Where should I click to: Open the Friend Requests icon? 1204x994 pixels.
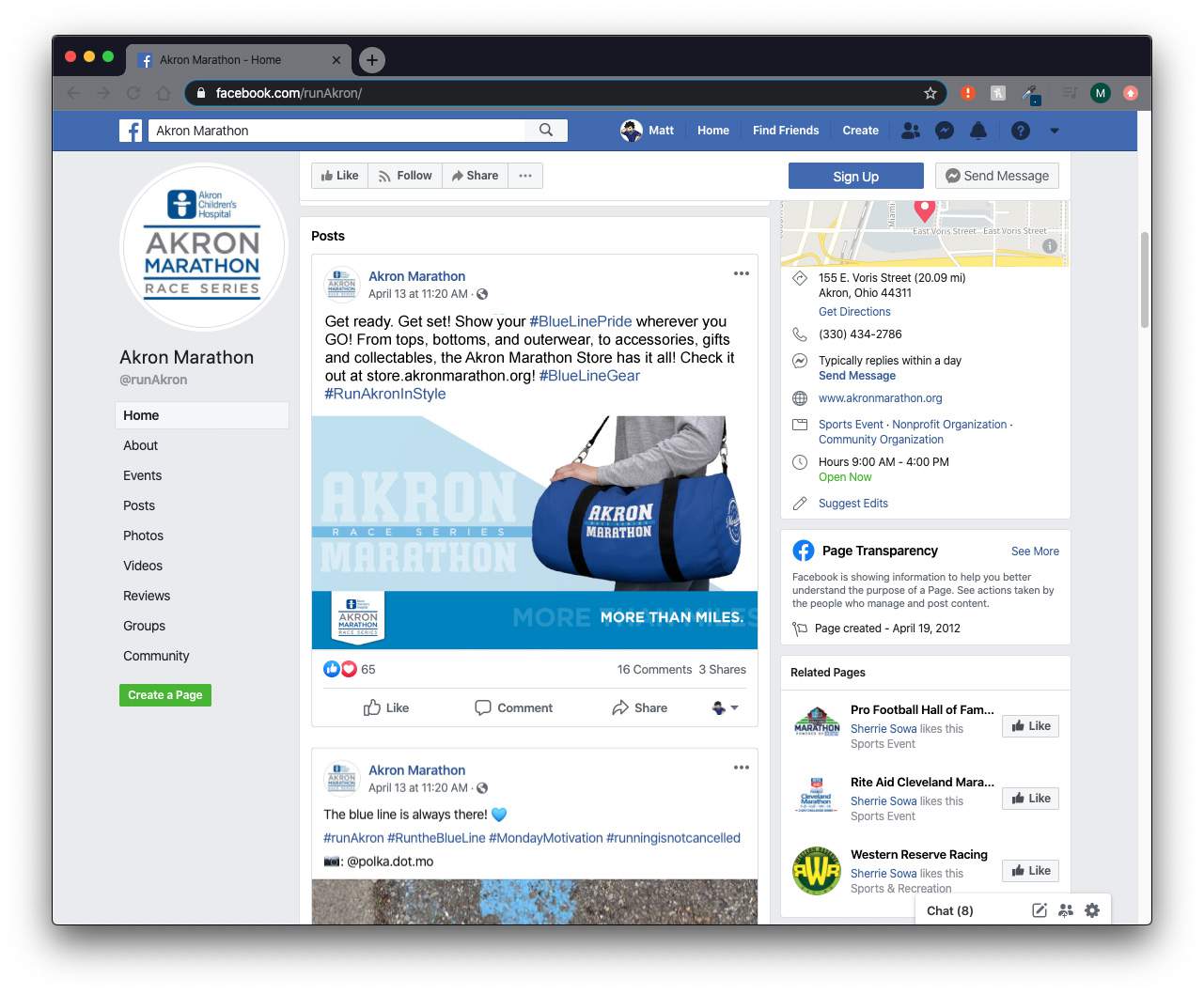pyautogui.click(x=911, y=131)
